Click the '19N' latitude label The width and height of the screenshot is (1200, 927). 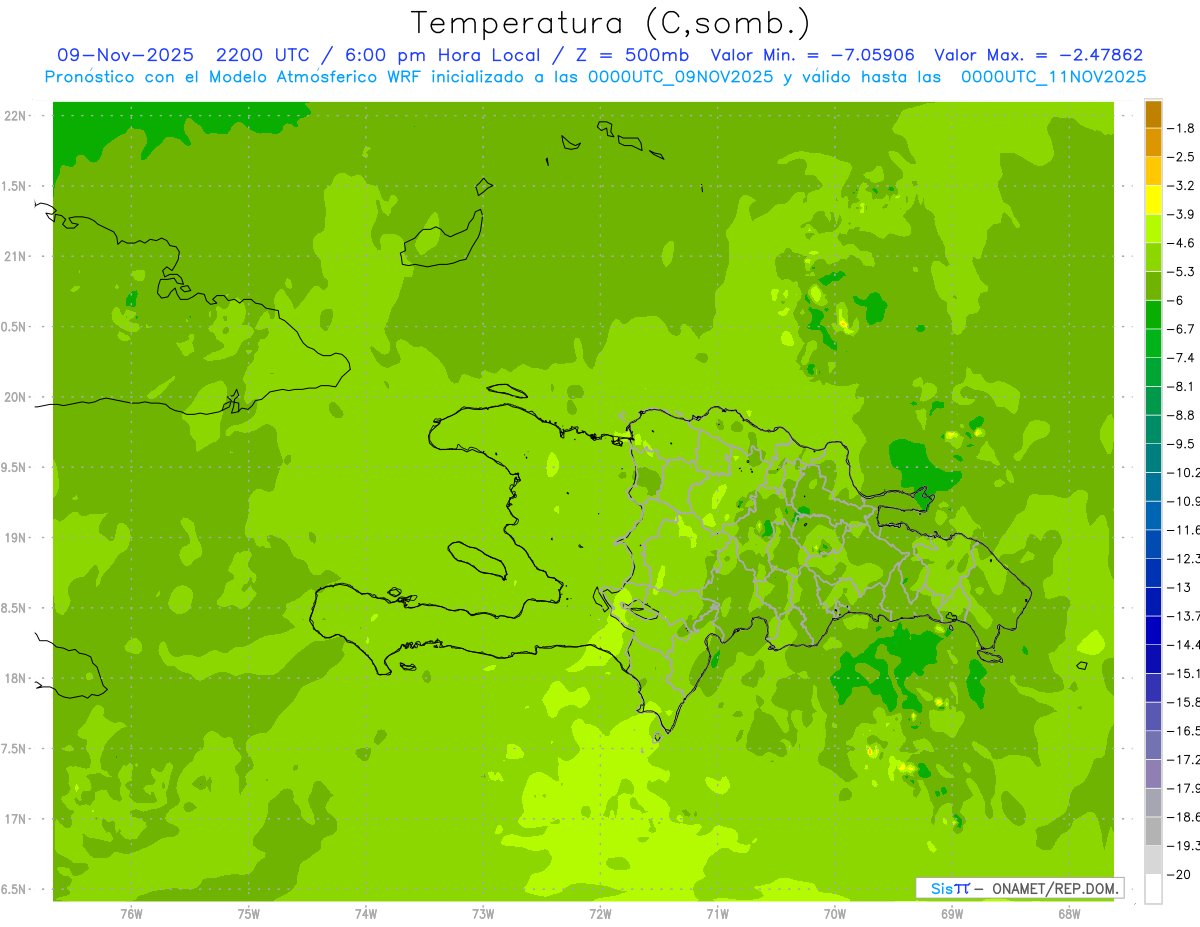click(x=15, y=538)
